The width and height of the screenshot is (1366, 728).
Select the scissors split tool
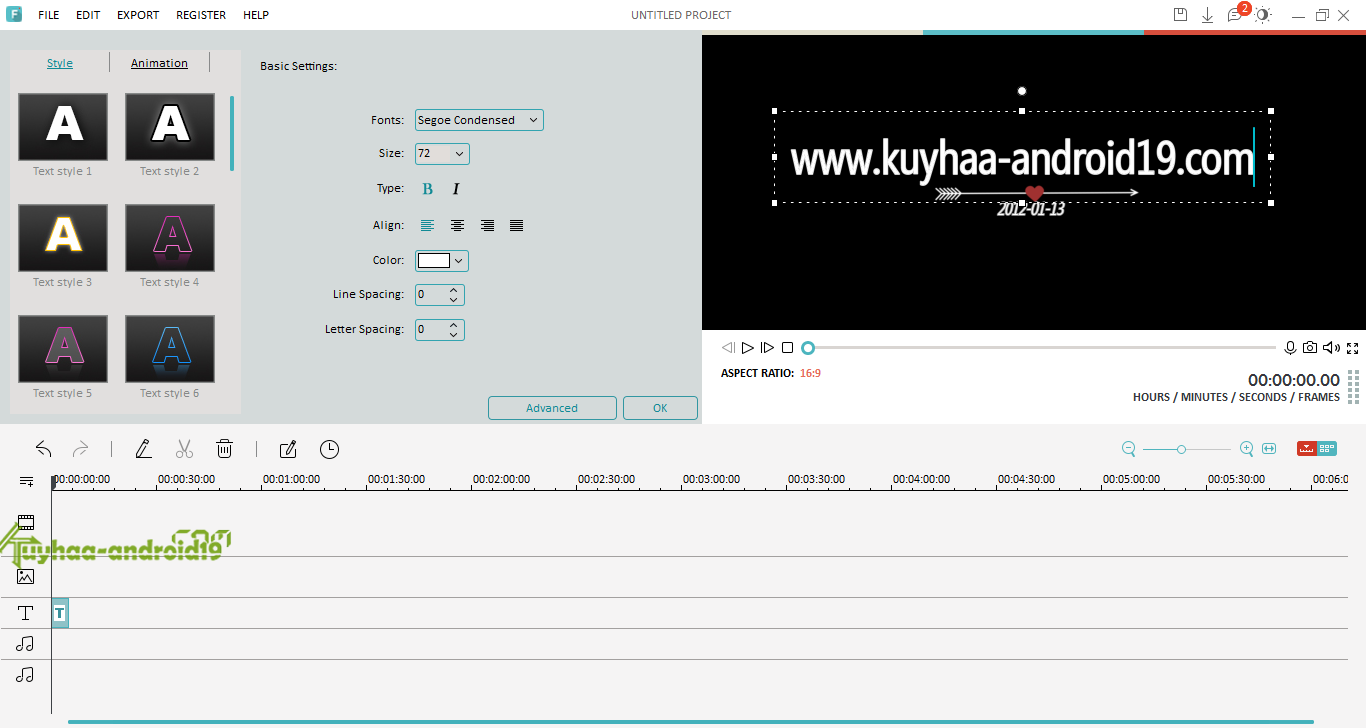[x=184, y=450]
